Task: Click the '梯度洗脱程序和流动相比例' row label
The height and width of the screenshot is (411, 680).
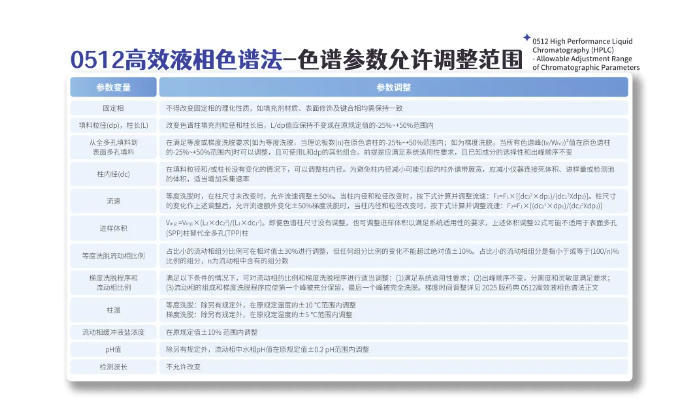Action: tap(113, 283)
